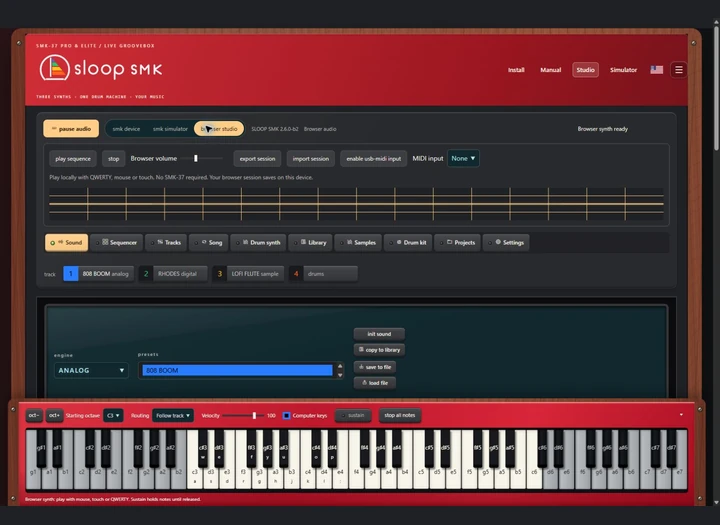Screen dimensions: 720x525
Task: Open the Drum synth tab
Action: [x=258, y=243]
